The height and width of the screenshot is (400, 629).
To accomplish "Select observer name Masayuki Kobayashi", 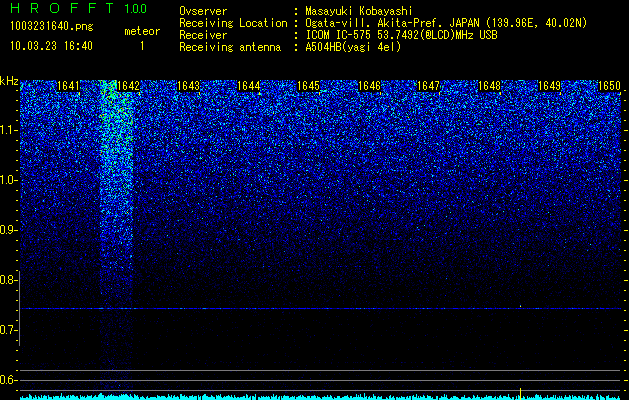I will pyautogui.click(x=359, y=11).
